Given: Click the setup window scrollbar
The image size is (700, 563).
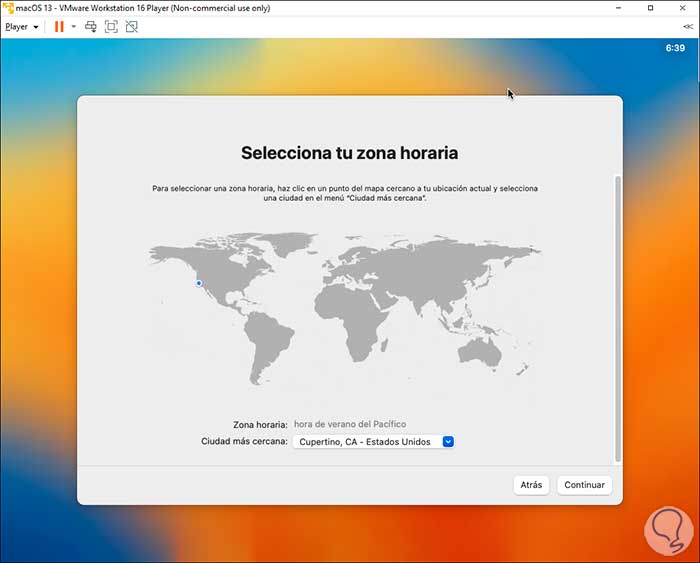Looking at the screenshot, I should point(618,318).
